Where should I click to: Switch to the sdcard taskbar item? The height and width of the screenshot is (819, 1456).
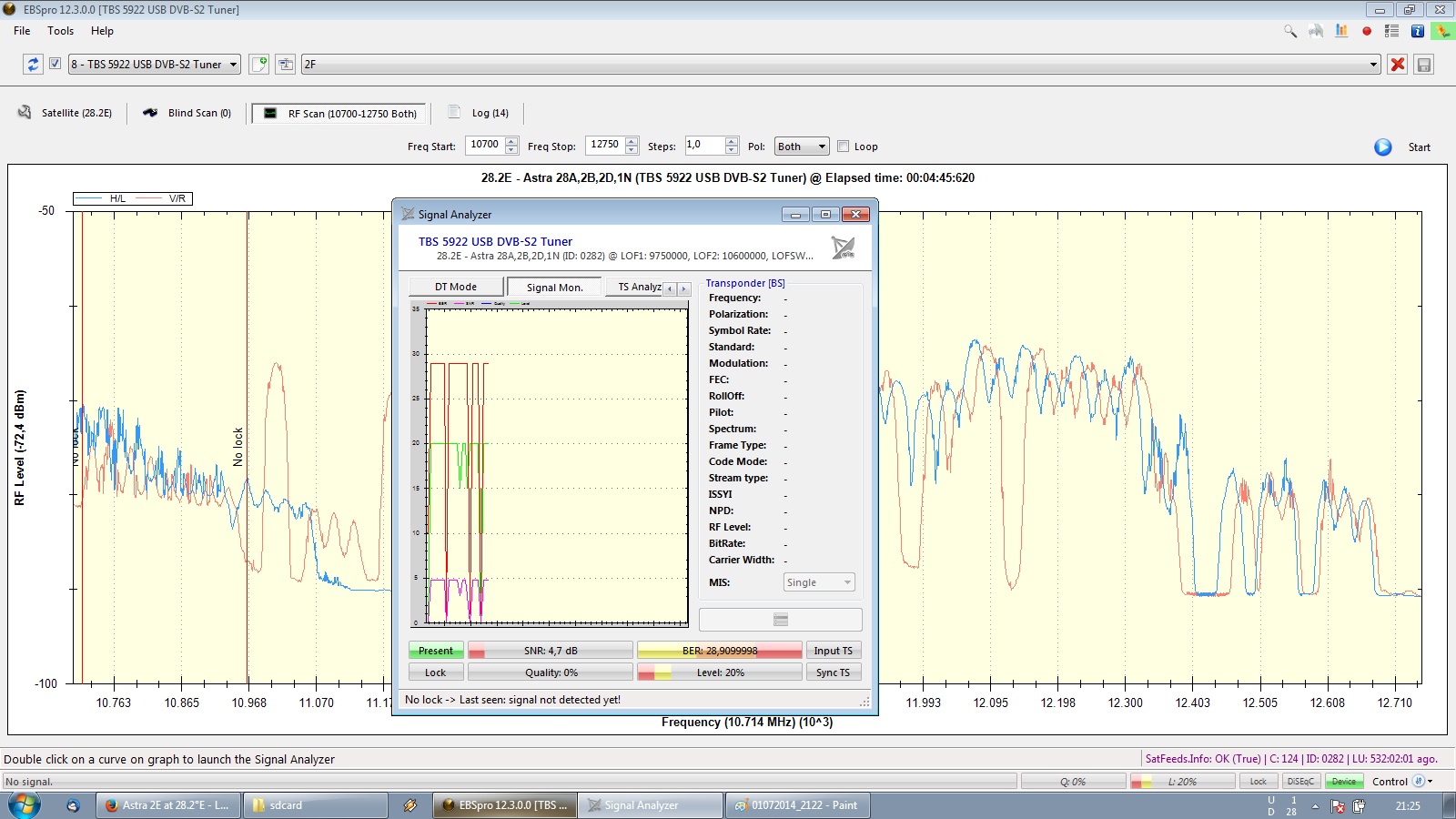click(316, 805)
